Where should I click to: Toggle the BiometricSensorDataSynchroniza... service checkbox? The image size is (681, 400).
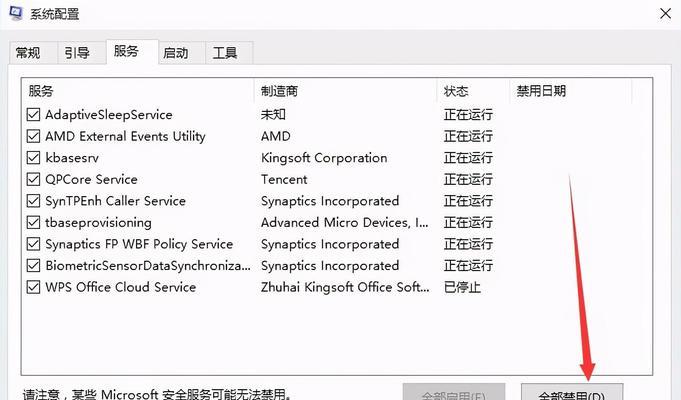[34, 266]
